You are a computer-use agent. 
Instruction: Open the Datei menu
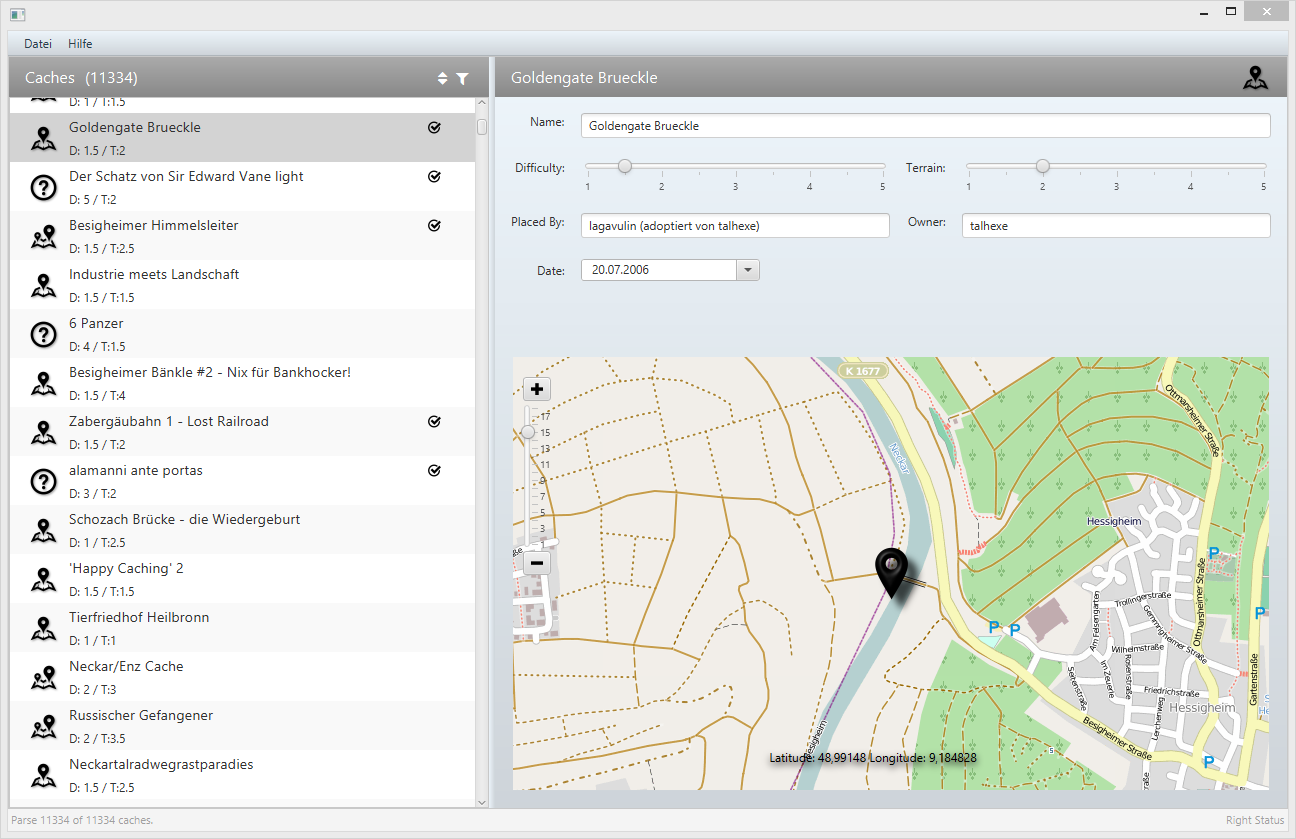pyautogui.click(x=38, y=44)
